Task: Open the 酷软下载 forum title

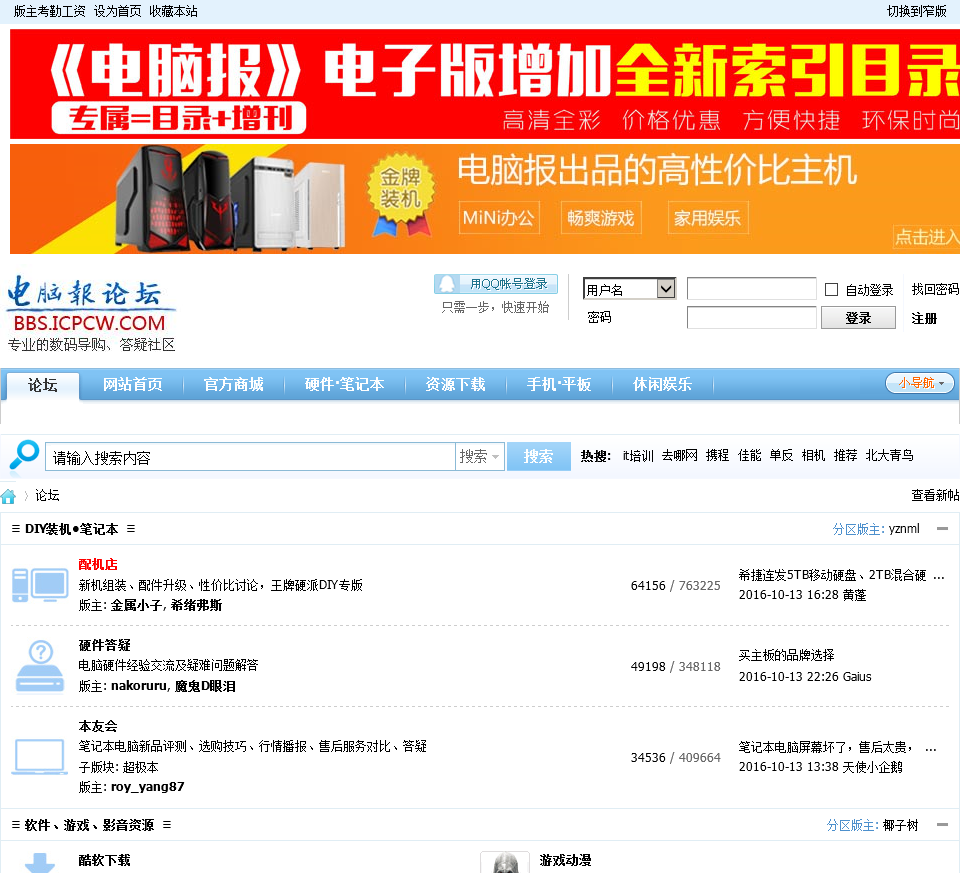Action: tap(105, 860)
